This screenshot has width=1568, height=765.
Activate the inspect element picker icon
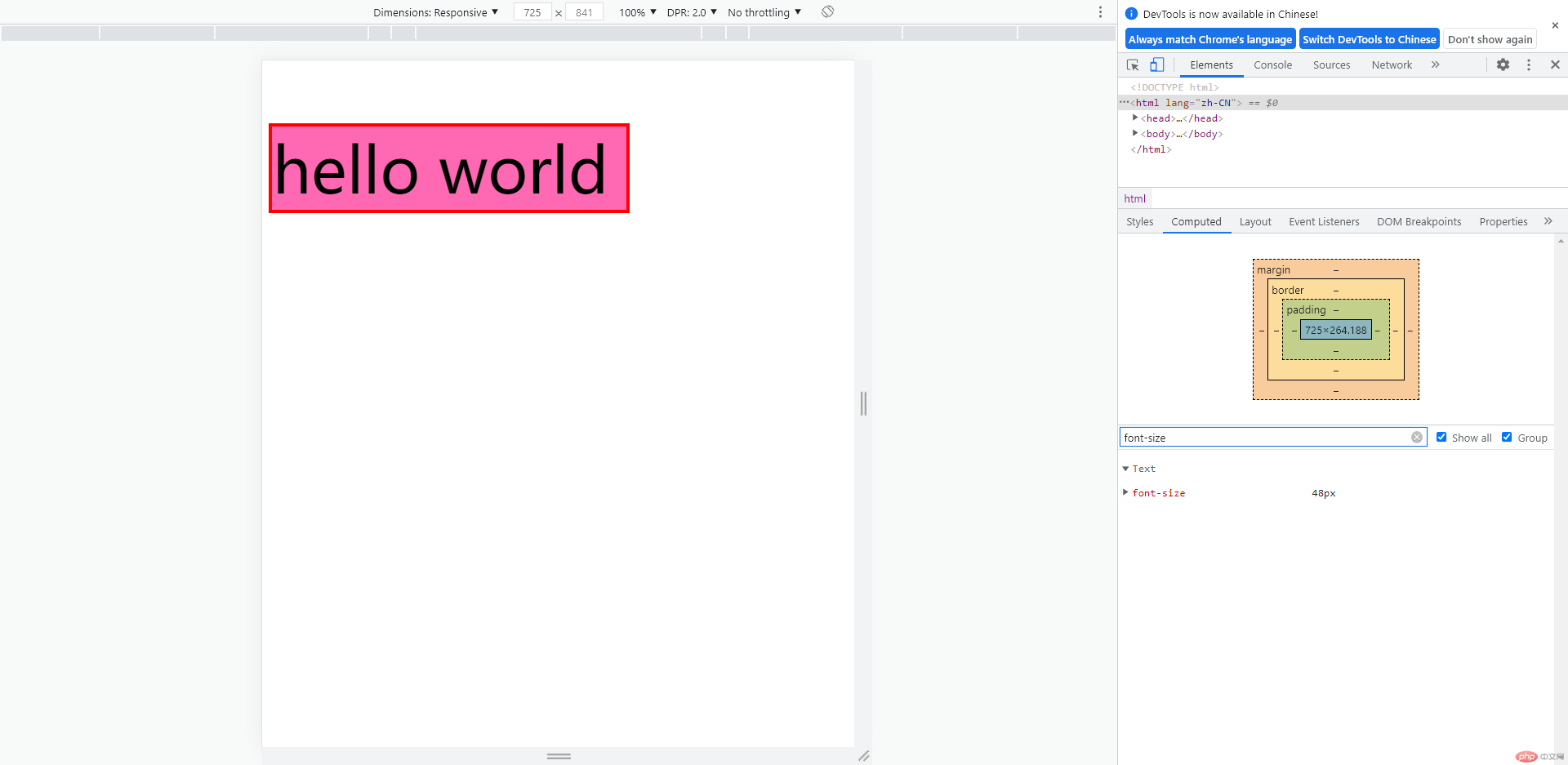click(1133, 64)
